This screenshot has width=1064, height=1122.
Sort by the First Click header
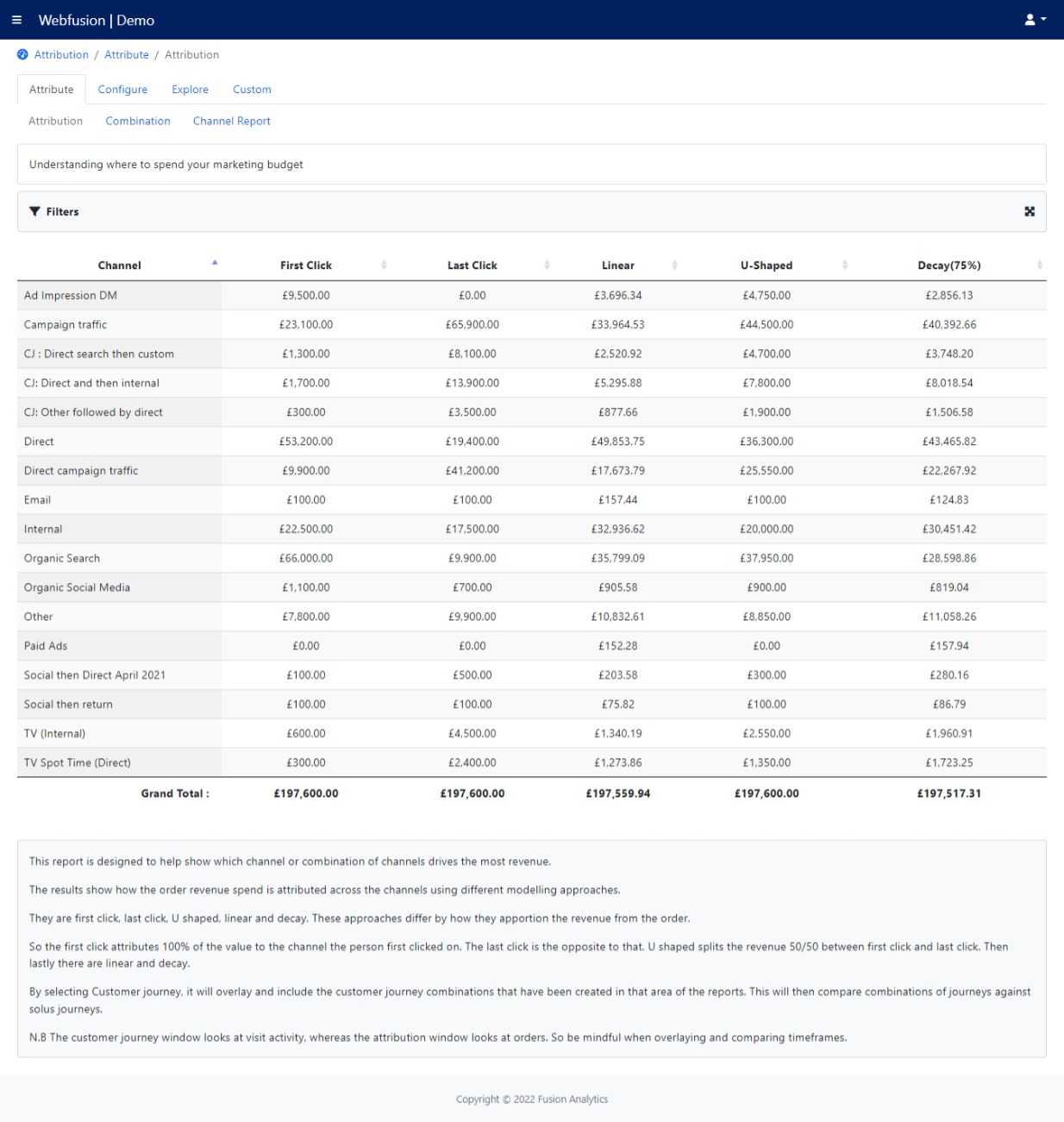pyautogui.click(x=306, y=266)
